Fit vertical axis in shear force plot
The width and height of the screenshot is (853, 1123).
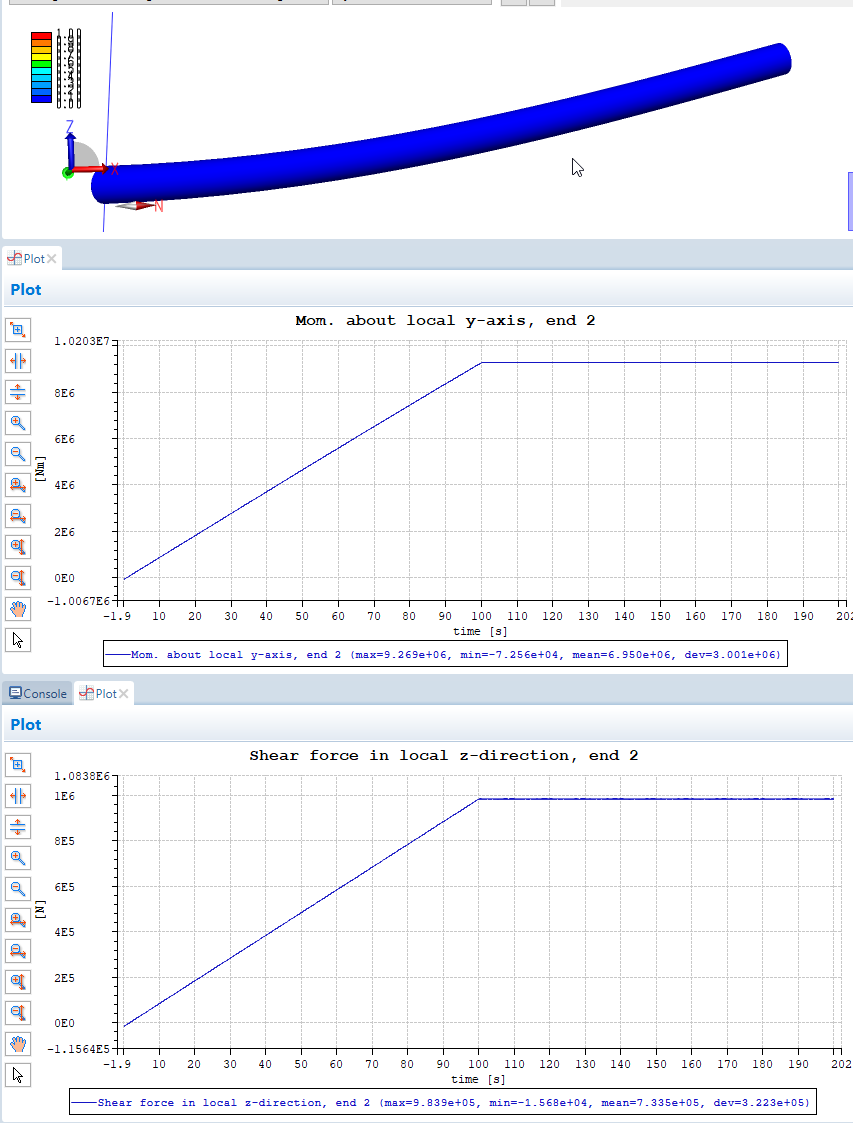pos(18,826)
